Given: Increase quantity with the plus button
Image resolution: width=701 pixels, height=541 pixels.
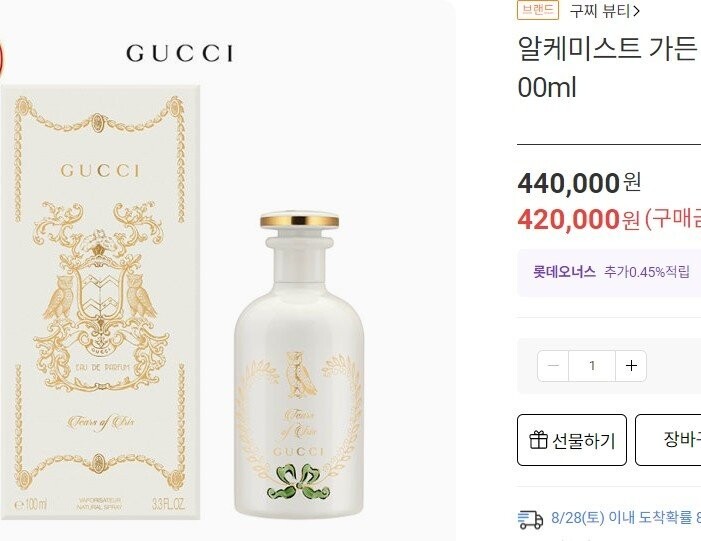Looking at the screenshot, I should pyautogui.click(x=631, y=366).
